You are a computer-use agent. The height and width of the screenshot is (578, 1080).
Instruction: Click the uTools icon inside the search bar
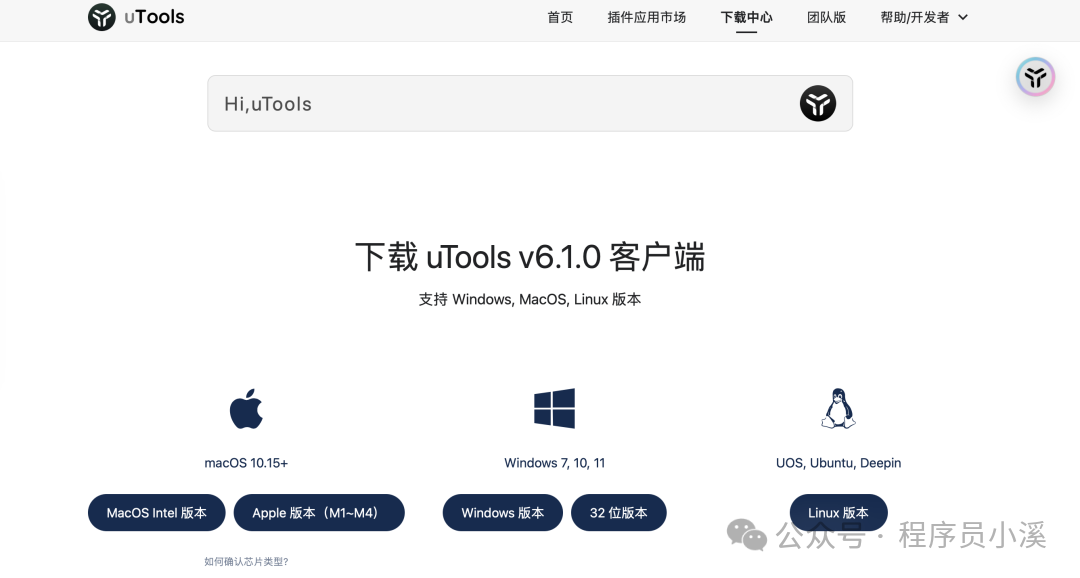818,103
